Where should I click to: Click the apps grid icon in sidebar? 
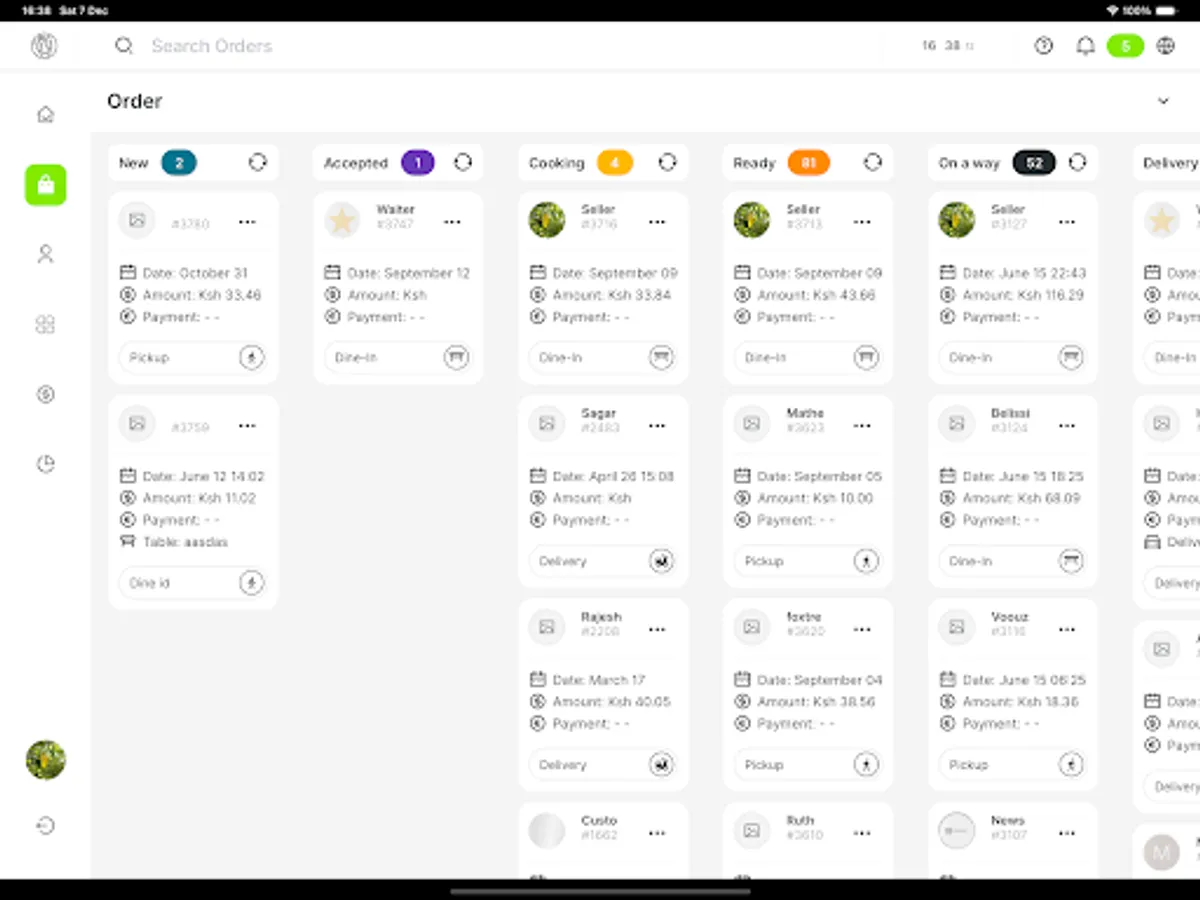(45, 324)
